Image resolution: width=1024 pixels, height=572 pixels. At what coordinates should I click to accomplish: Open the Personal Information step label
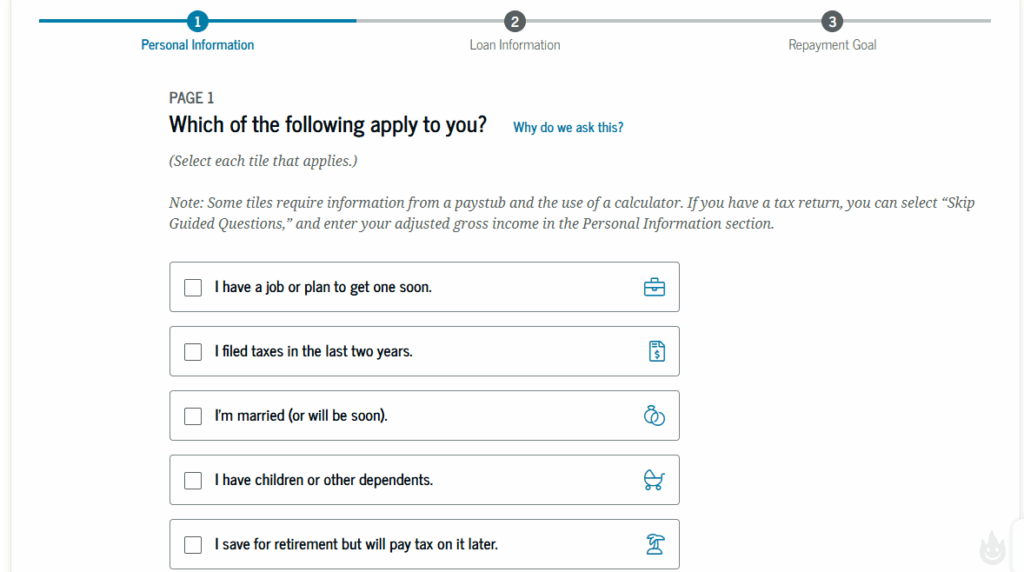(x=197, y=45)
